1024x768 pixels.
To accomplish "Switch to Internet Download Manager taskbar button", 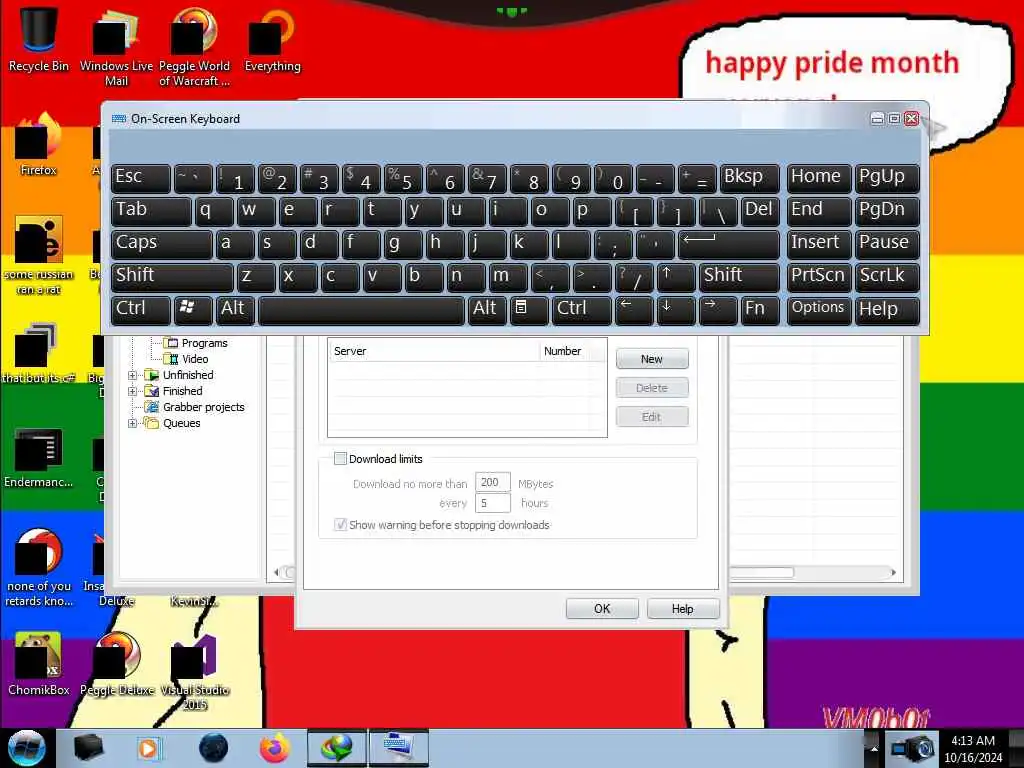I will tap(336, 748).
